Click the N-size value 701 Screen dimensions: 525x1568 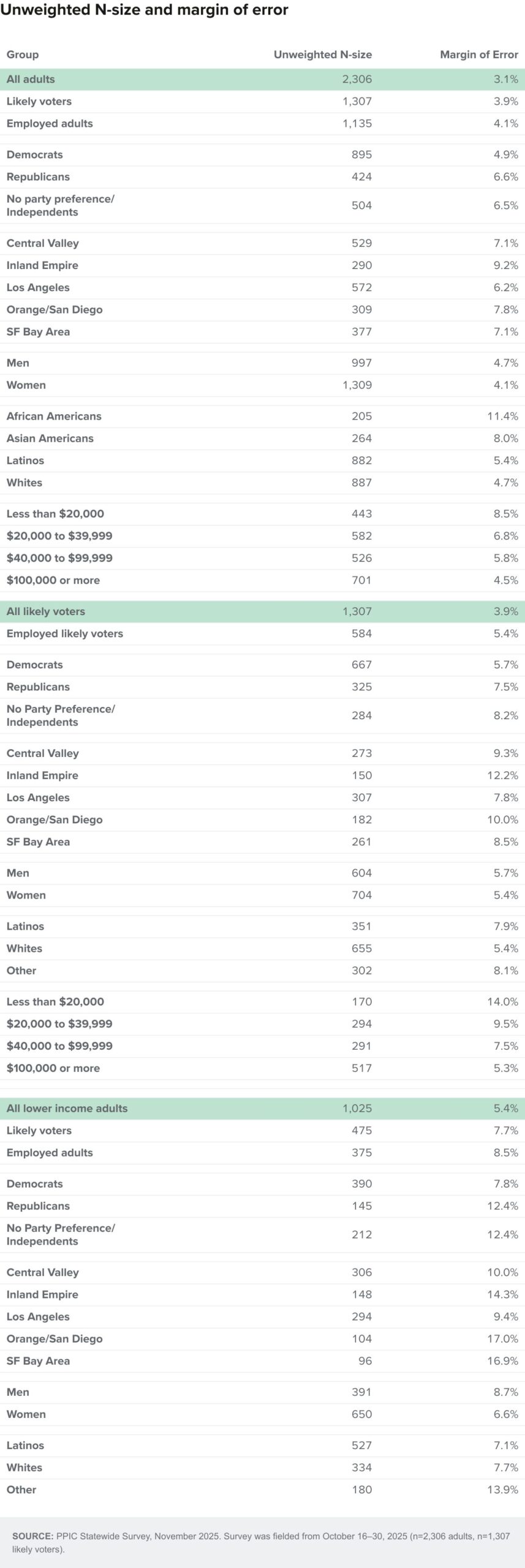click(x=361, y=579)
